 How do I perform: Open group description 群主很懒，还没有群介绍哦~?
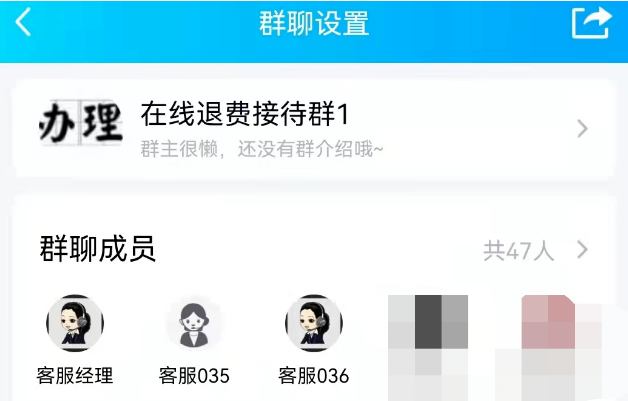[262, 149]
